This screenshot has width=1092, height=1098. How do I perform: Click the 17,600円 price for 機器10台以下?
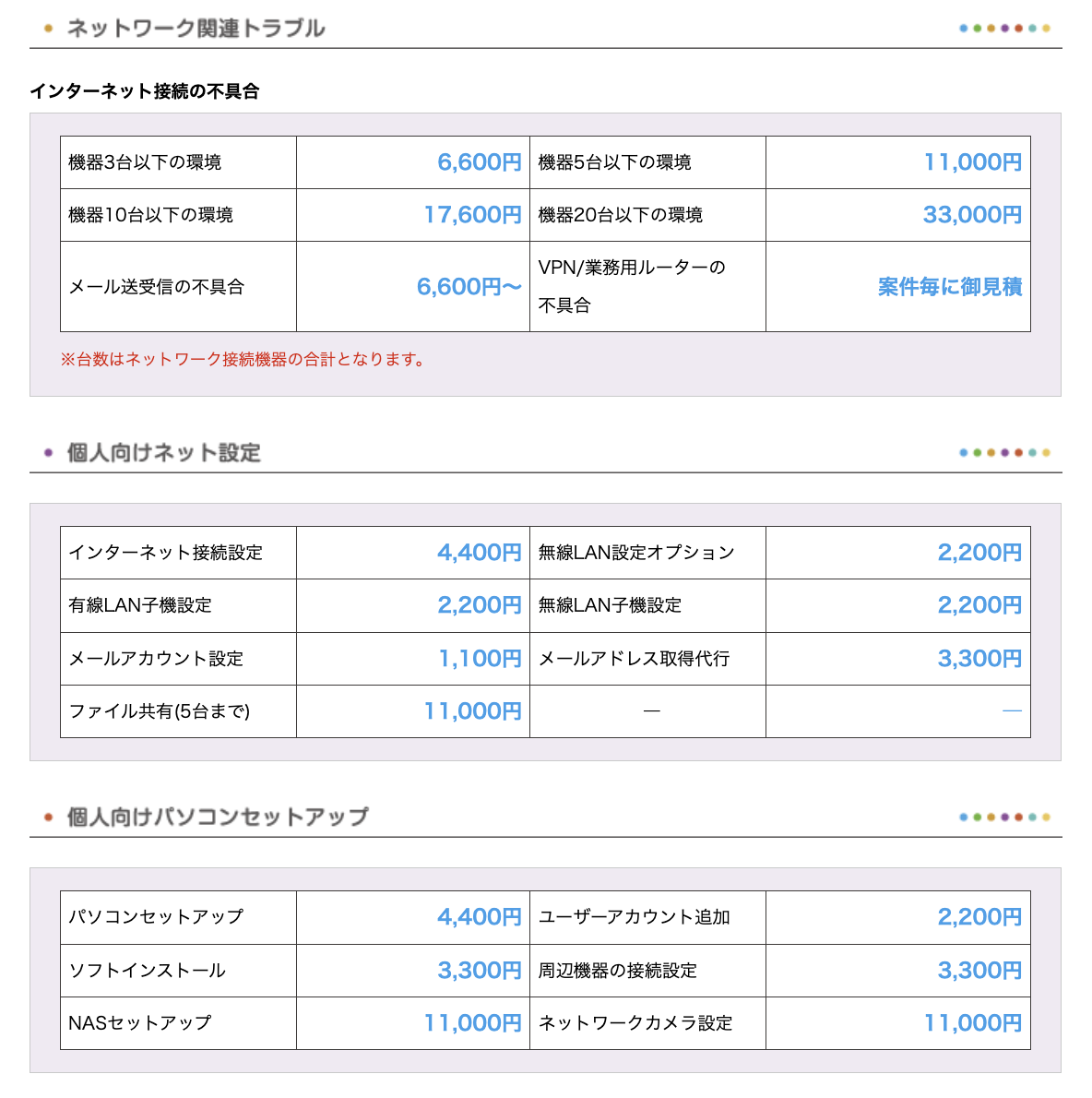pyautogui.click(x=472, y=215)
